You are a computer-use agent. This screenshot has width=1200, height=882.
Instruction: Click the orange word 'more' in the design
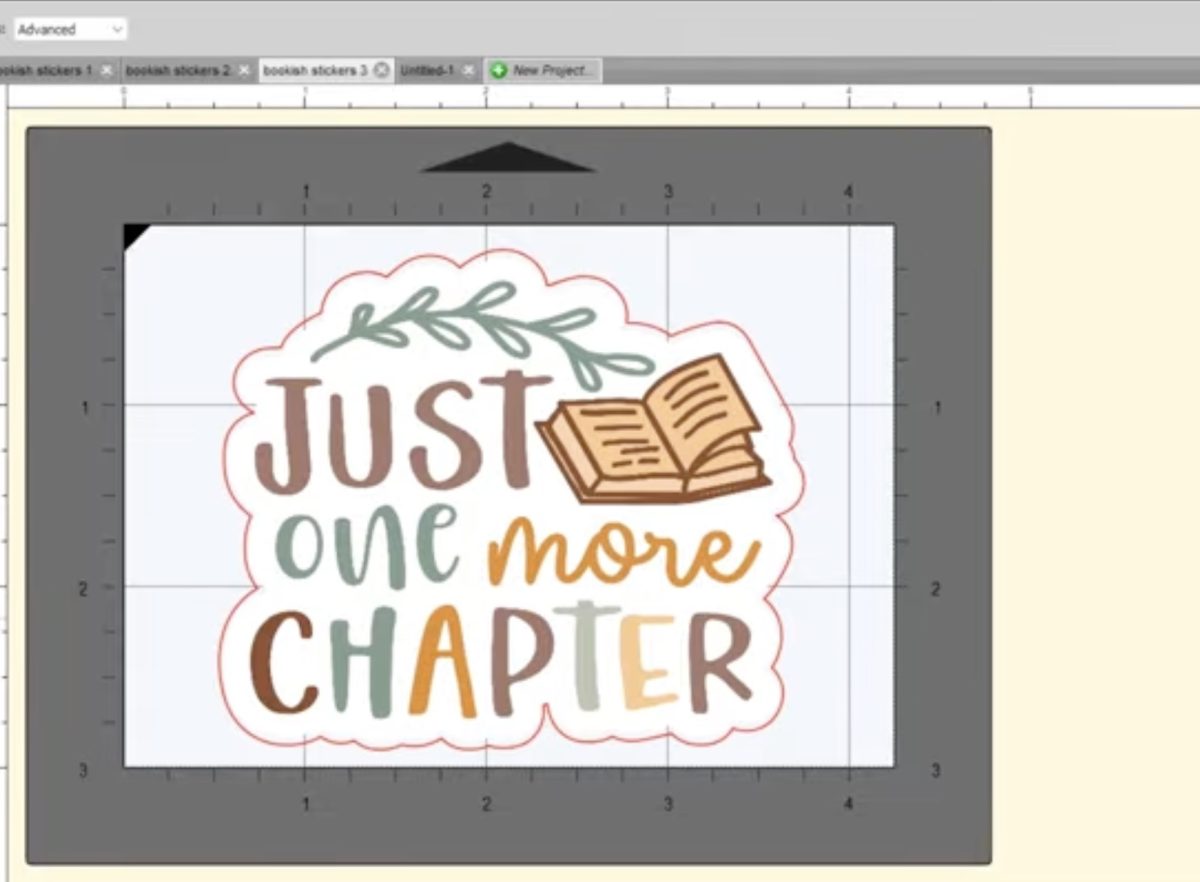pyautogui.click(x=624, y=551)
